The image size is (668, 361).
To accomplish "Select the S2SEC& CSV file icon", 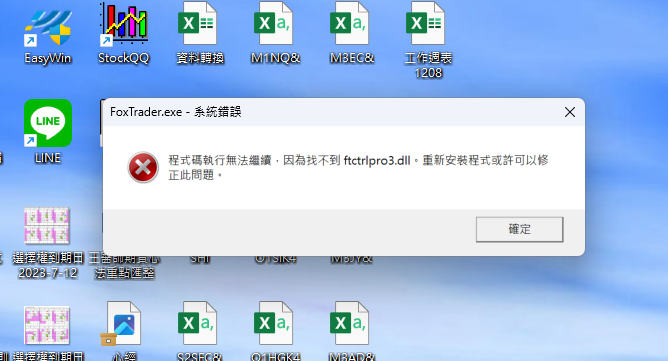I will point(197,323).
